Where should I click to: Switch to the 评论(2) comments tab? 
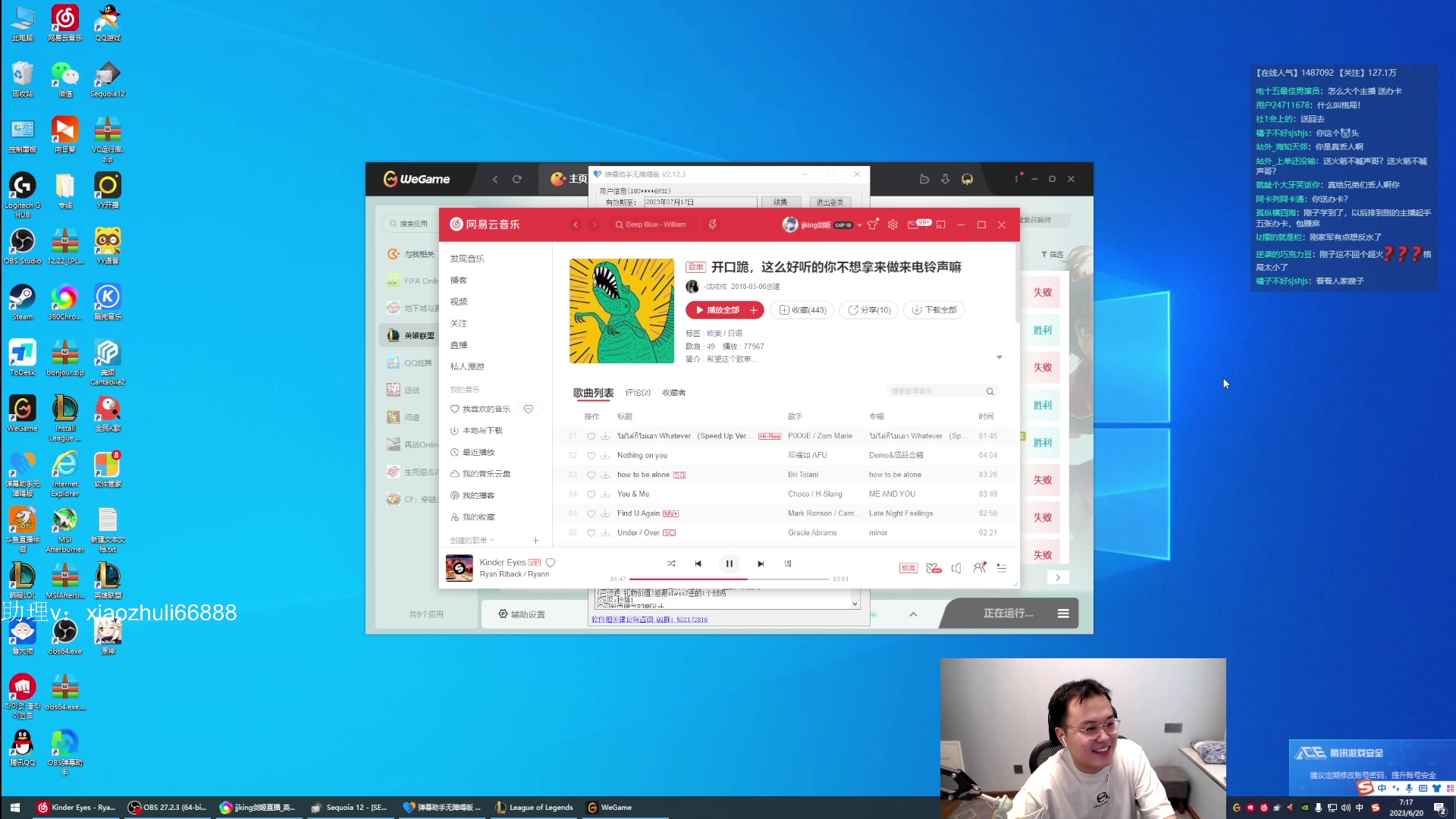click(638, 393)
